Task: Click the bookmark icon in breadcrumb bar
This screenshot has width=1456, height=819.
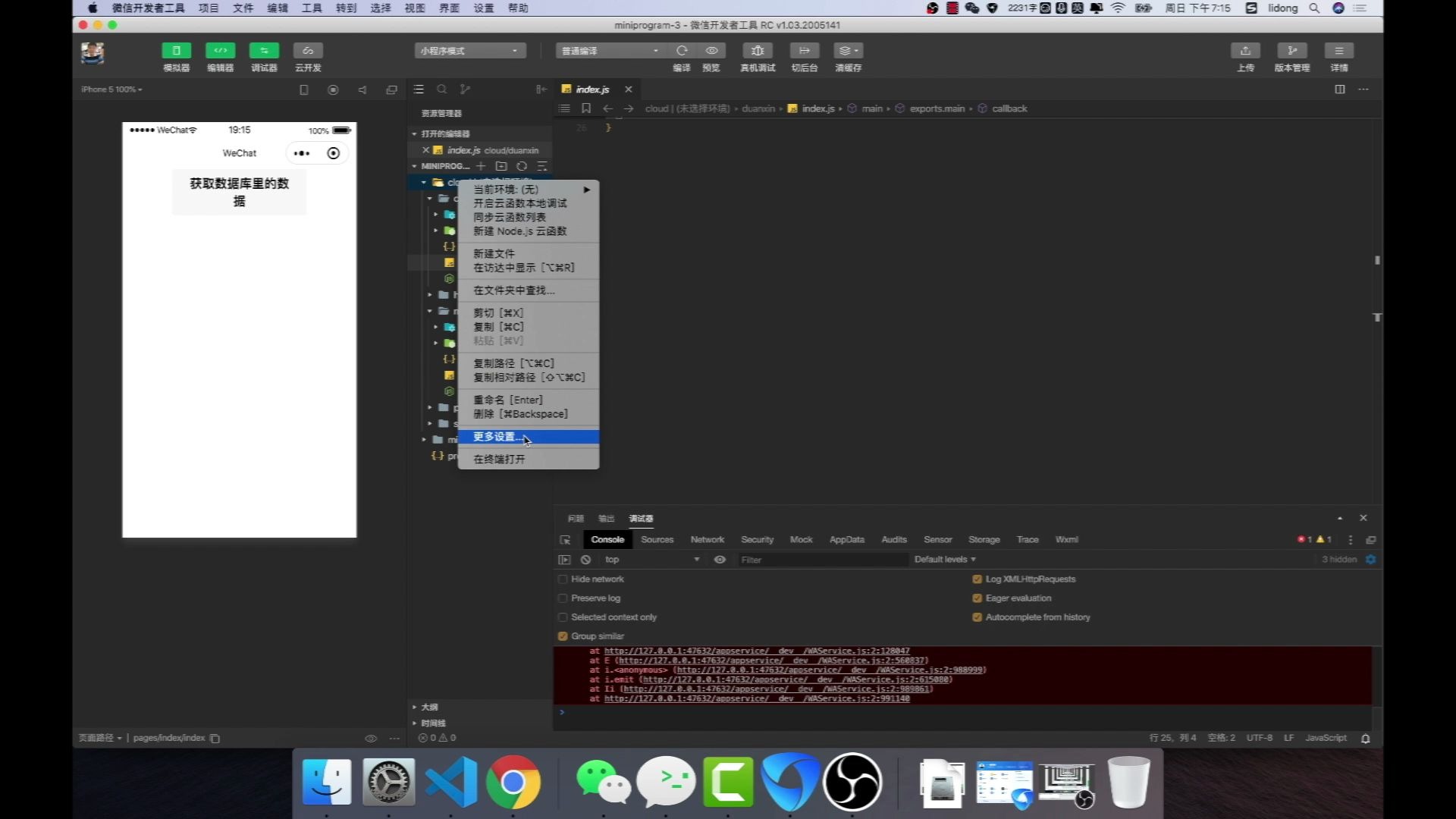Action: (x=586, y=108)
